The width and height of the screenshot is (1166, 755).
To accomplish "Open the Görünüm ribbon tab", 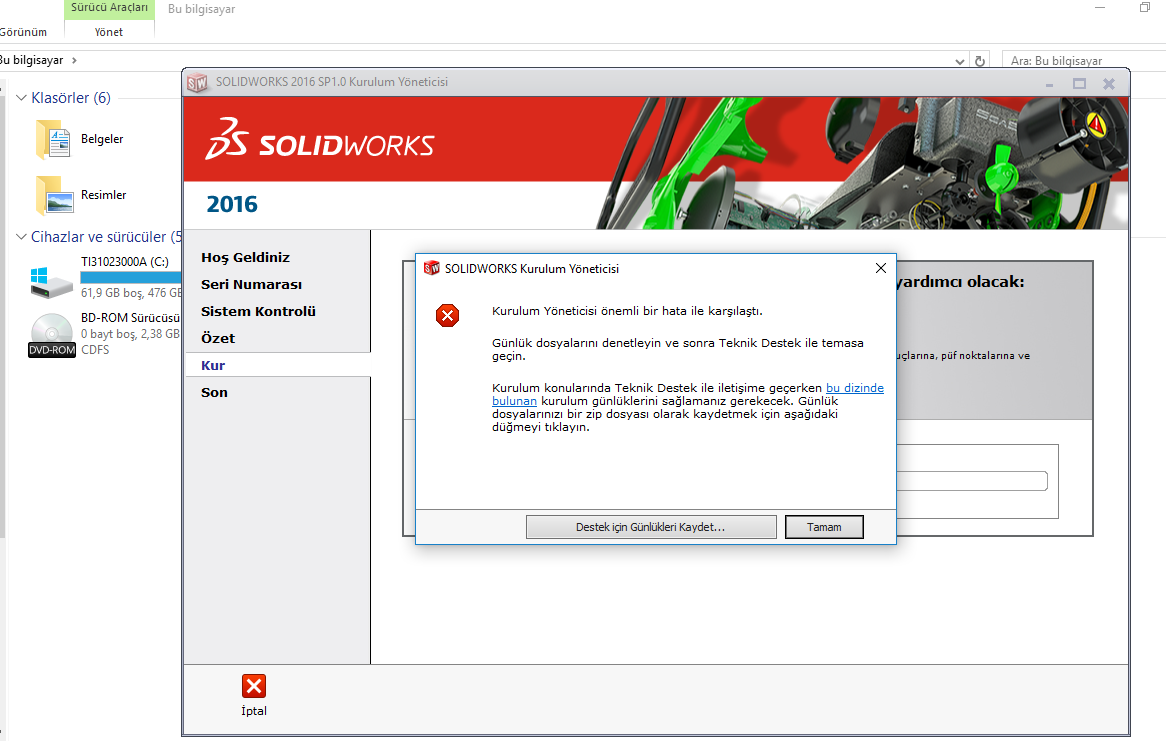I will tap(23, 32).
